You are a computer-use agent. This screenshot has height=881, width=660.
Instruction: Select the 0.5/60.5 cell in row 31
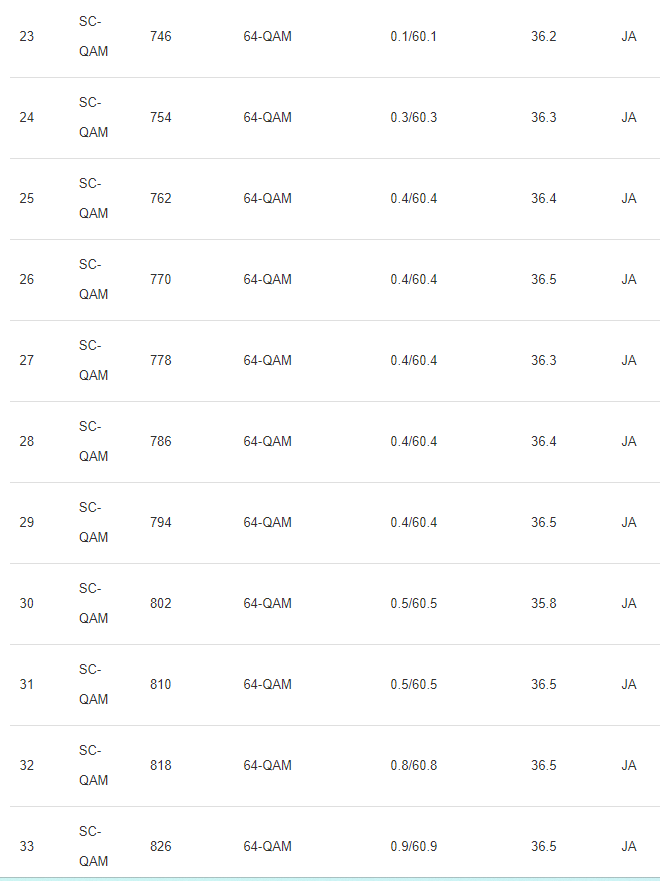click(413, 684)
